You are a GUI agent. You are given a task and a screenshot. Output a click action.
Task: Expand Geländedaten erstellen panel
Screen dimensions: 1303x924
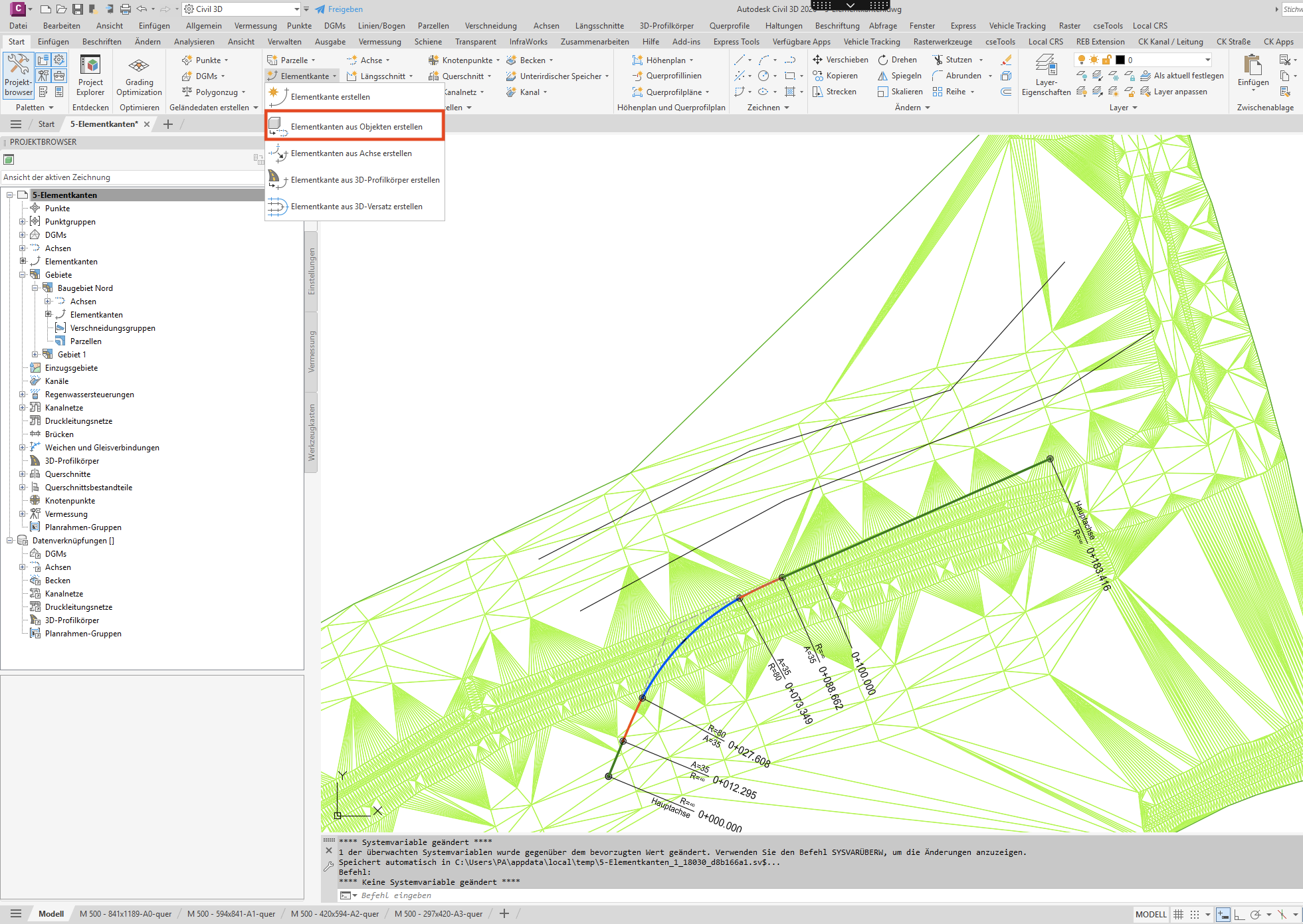click(214, 108)
